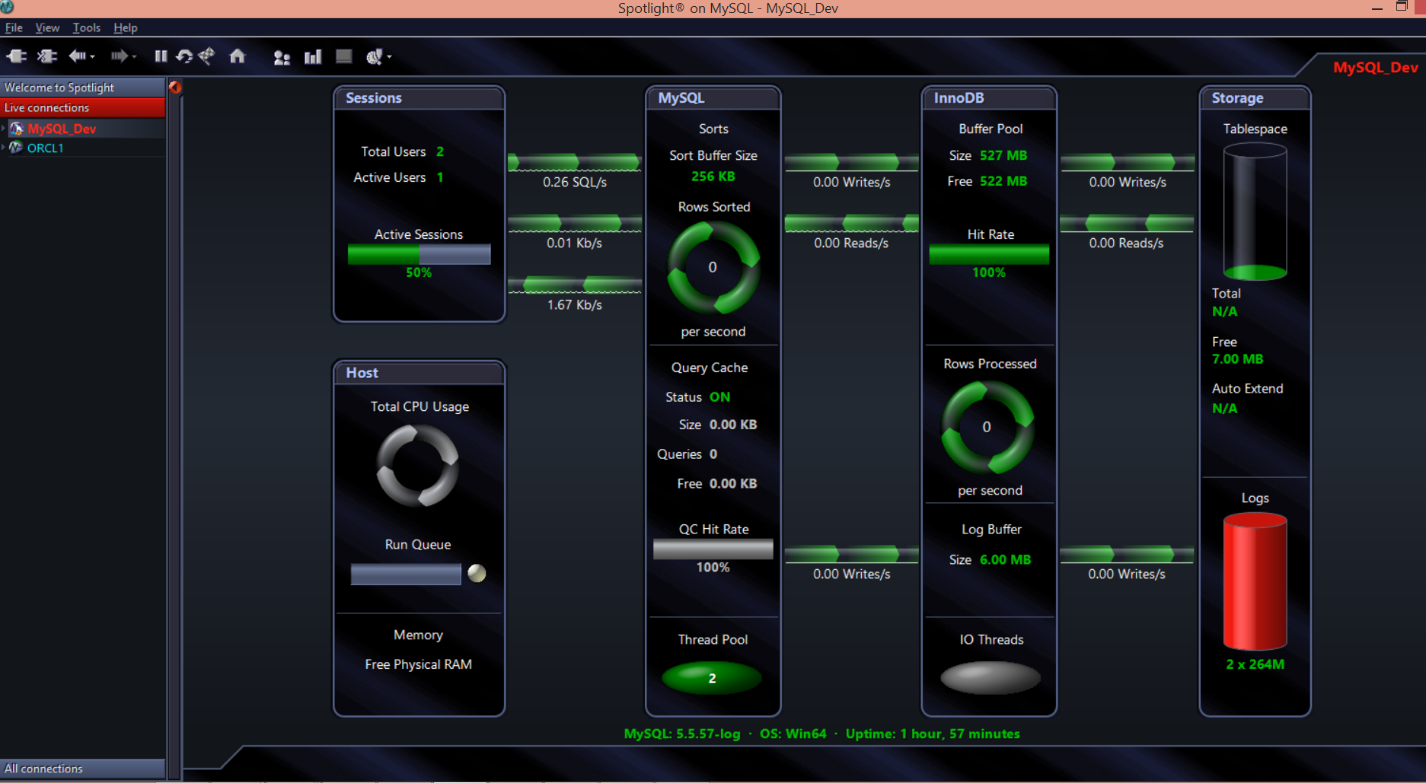Open the Tools menu
Screen dimensions: 1426x783
[87, 28]
